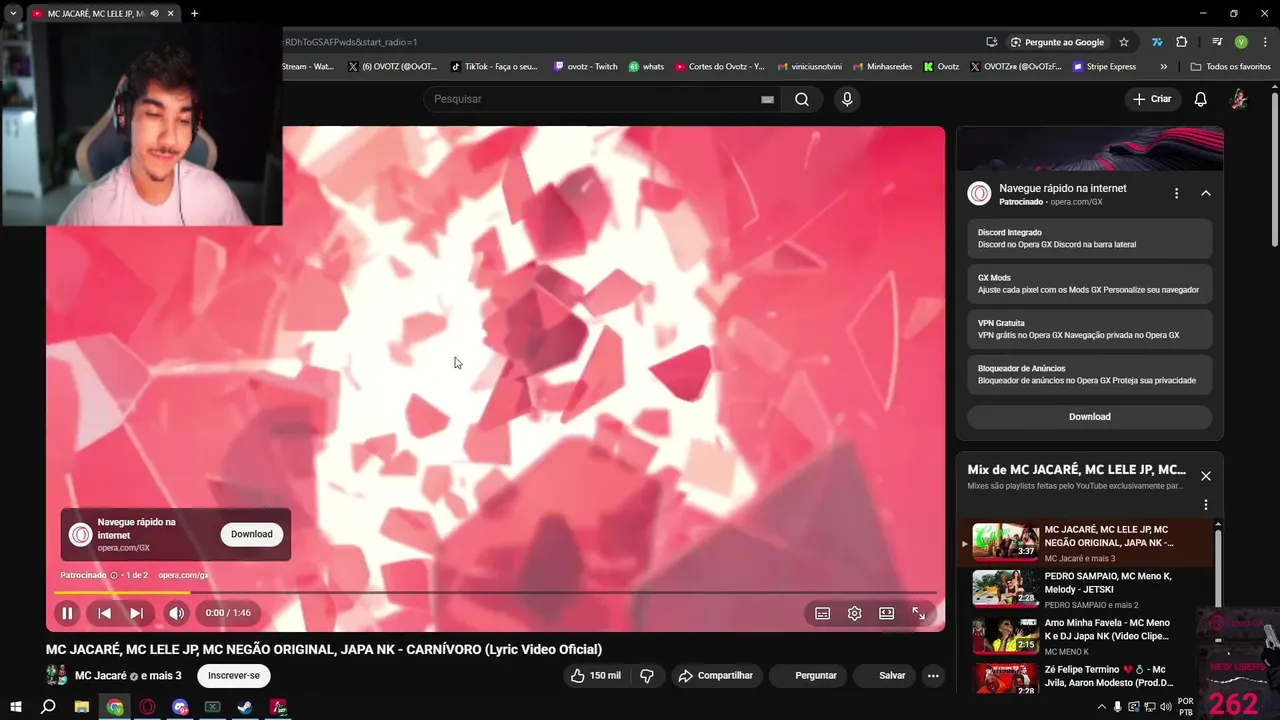The image size is (1280, 720).
Task: Seek on the video progress bar
Action: 495,592
